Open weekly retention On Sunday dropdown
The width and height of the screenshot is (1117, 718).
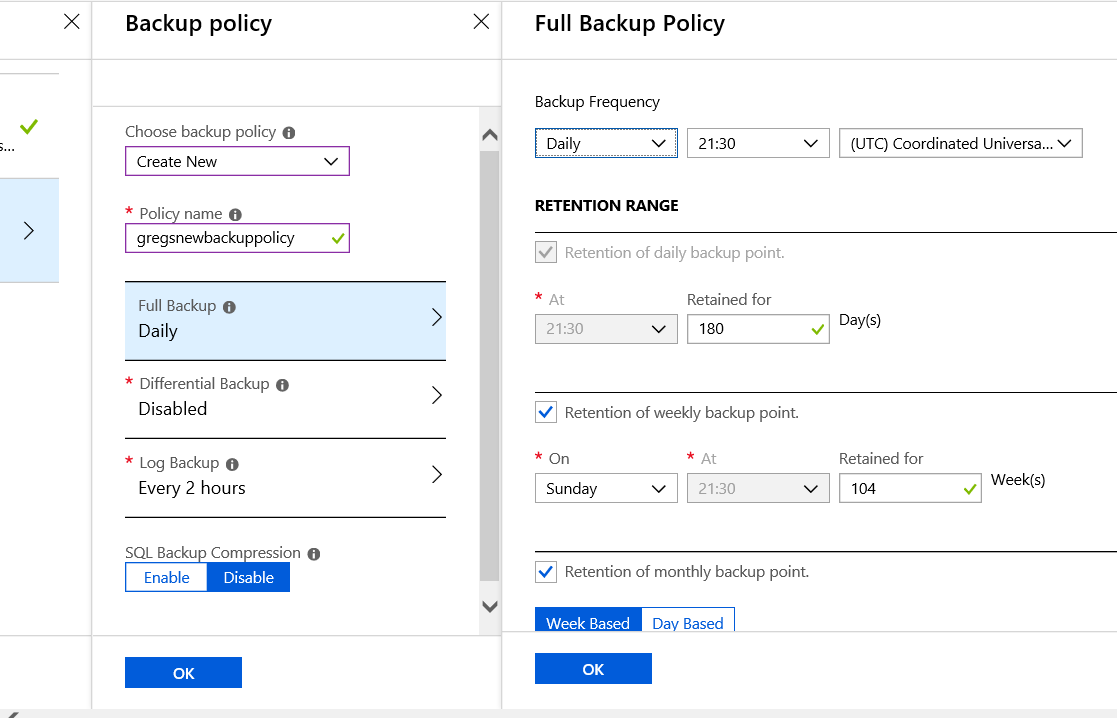606,488
